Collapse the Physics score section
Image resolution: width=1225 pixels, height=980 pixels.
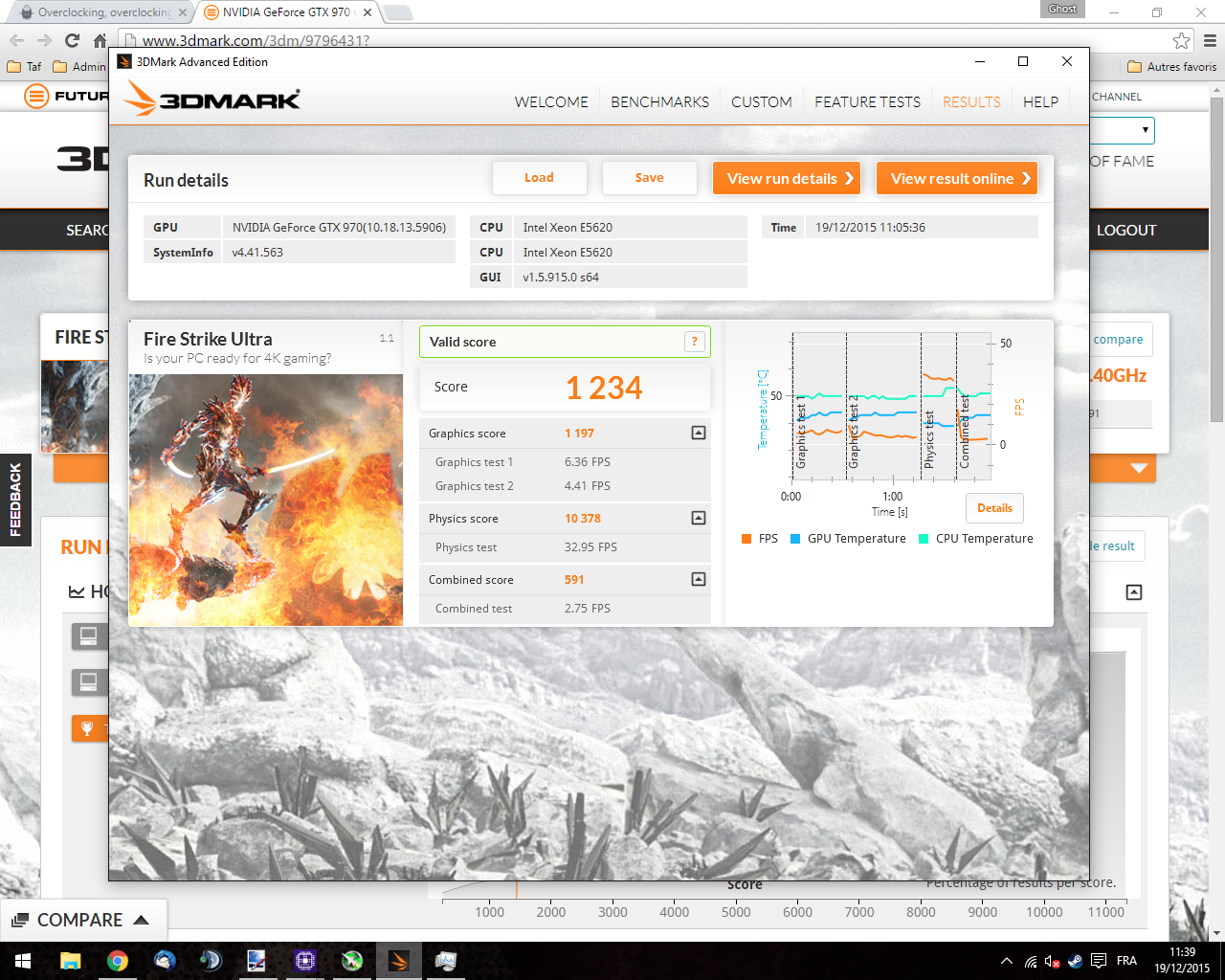[x=699, y=518]
